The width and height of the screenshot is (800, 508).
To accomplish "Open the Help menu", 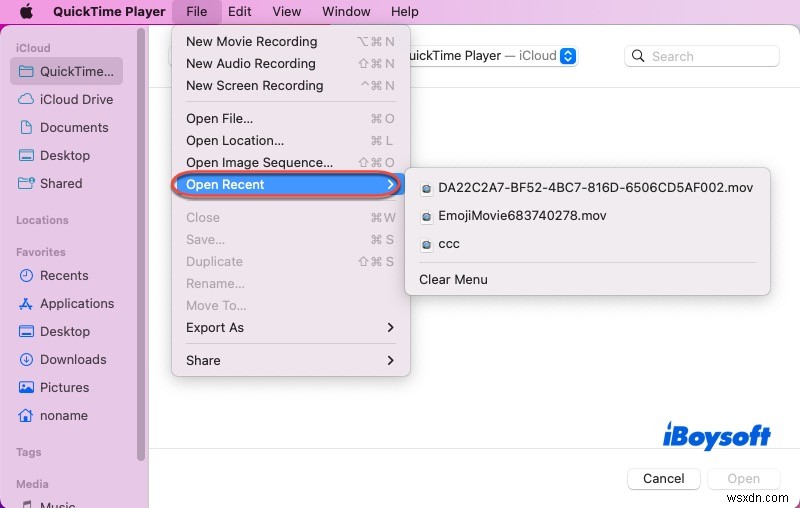I will pyautogui.click(x=405, y=11).
